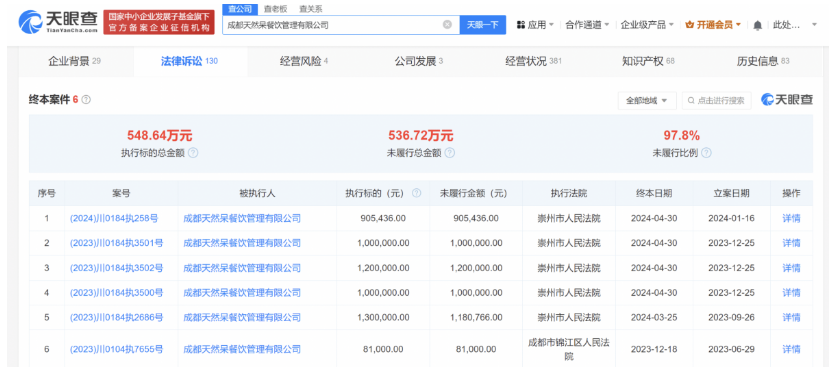This screenshot has height=377, width=830.
Task: Click help icon in 执行标的 column header
Action: point(417,193)
